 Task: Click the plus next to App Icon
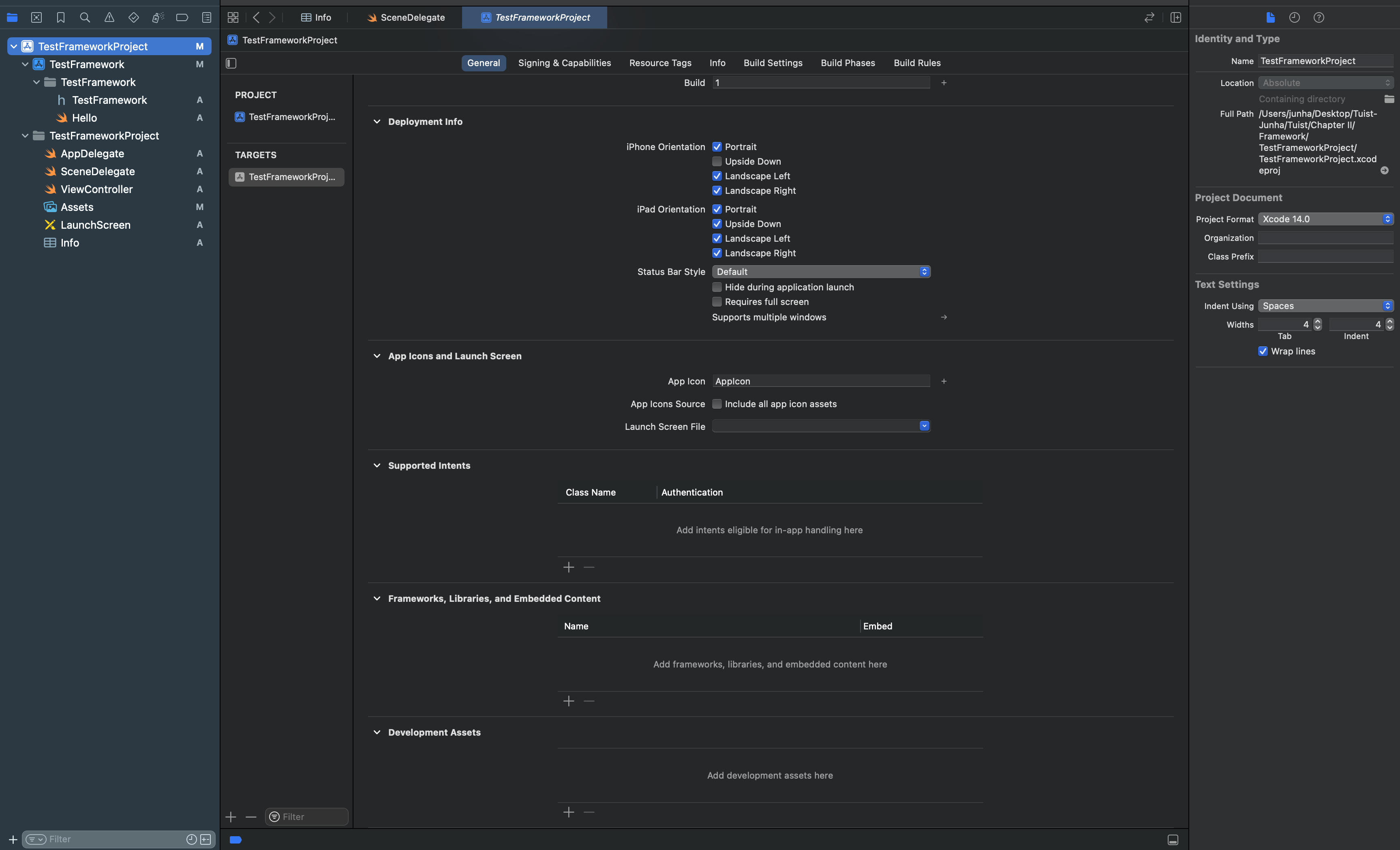pos(944,382)
